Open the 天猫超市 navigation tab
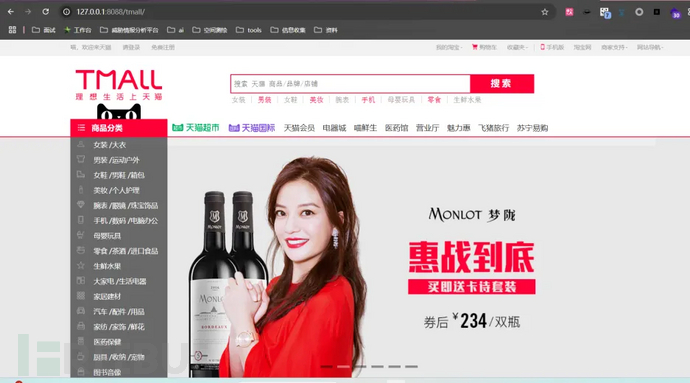Viewport: 690px width, 383px height. click(x=196, y=128)
